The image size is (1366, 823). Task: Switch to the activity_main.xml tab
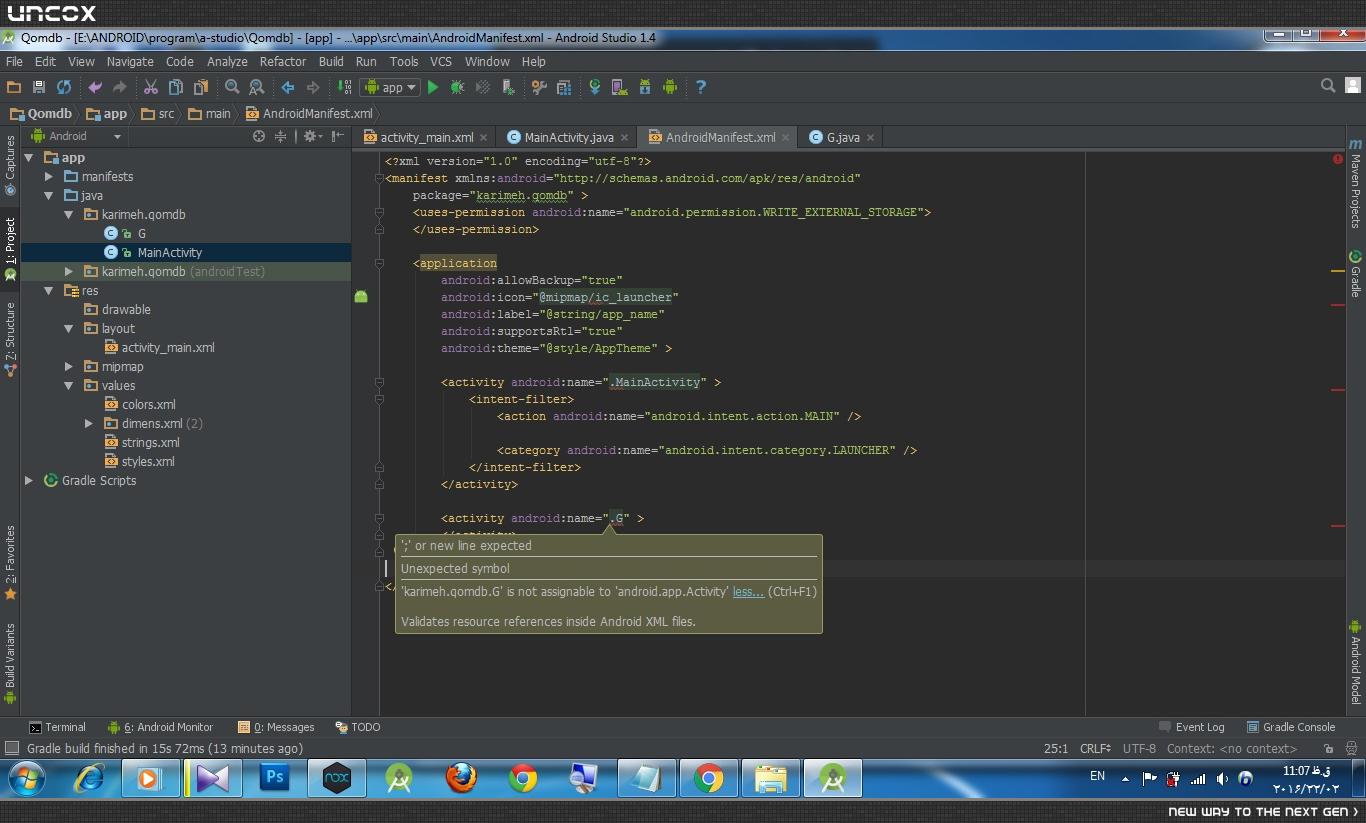[425, 137]
